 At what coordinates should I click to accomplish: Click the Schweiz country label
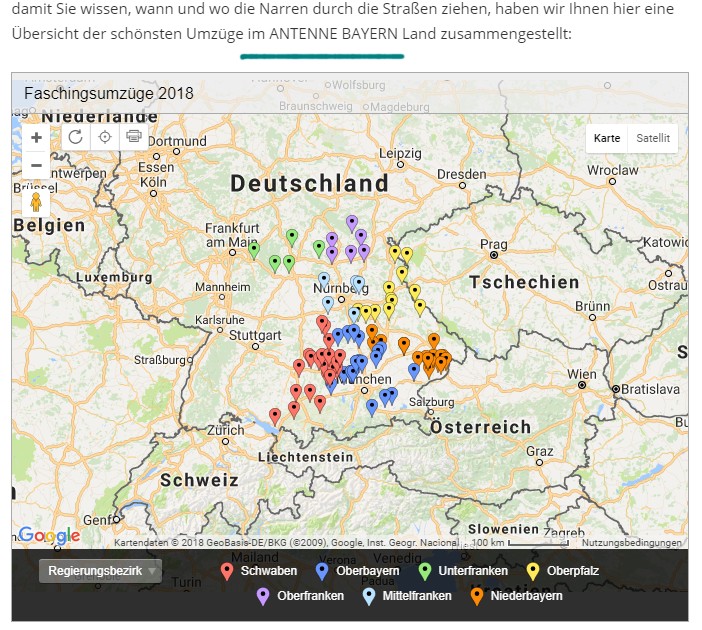pyautogui.click(x=199, y=480)
